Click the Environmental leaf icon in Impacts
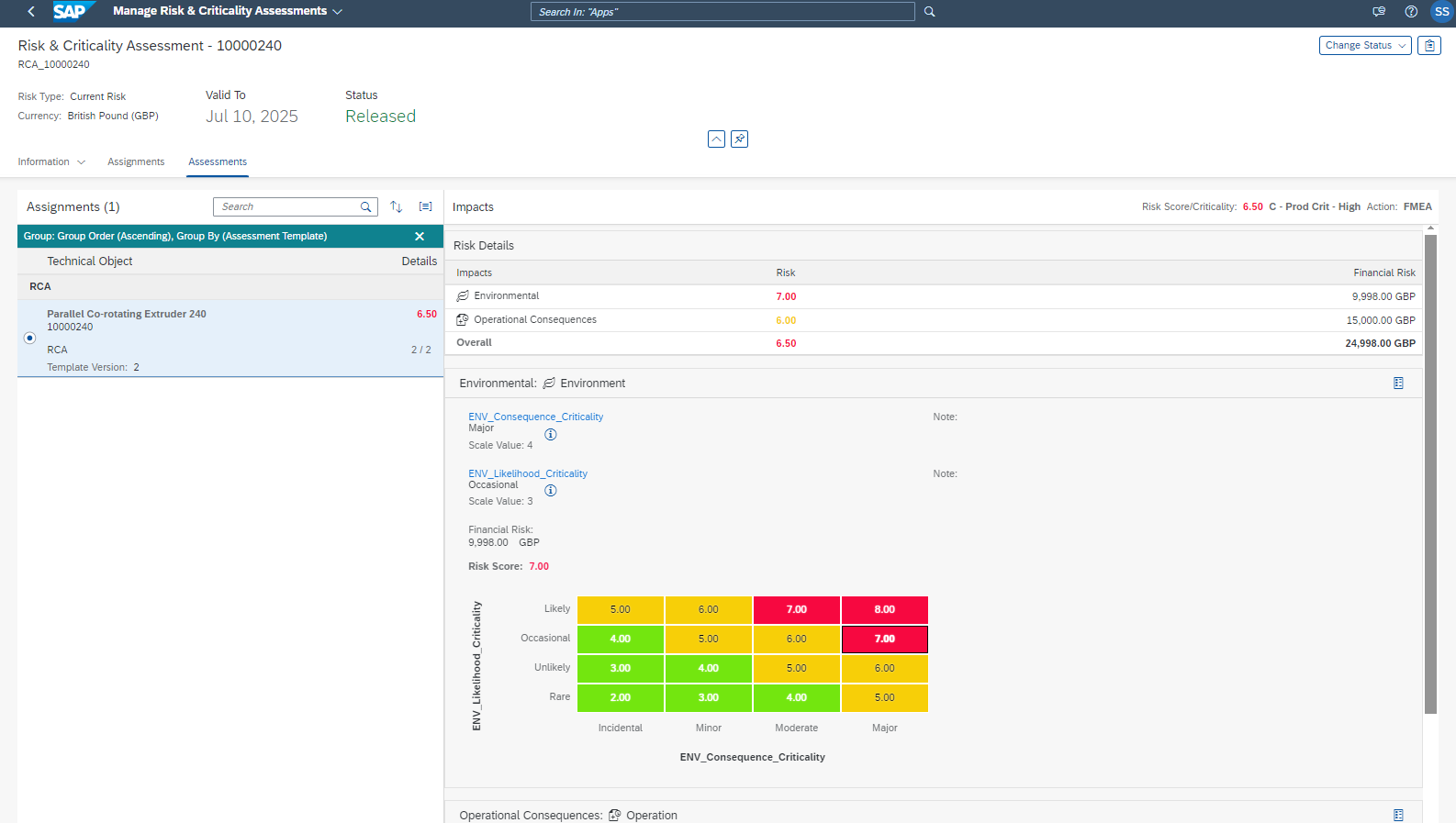Viewport: 1456px width, 823px height. tap(463, 296)
